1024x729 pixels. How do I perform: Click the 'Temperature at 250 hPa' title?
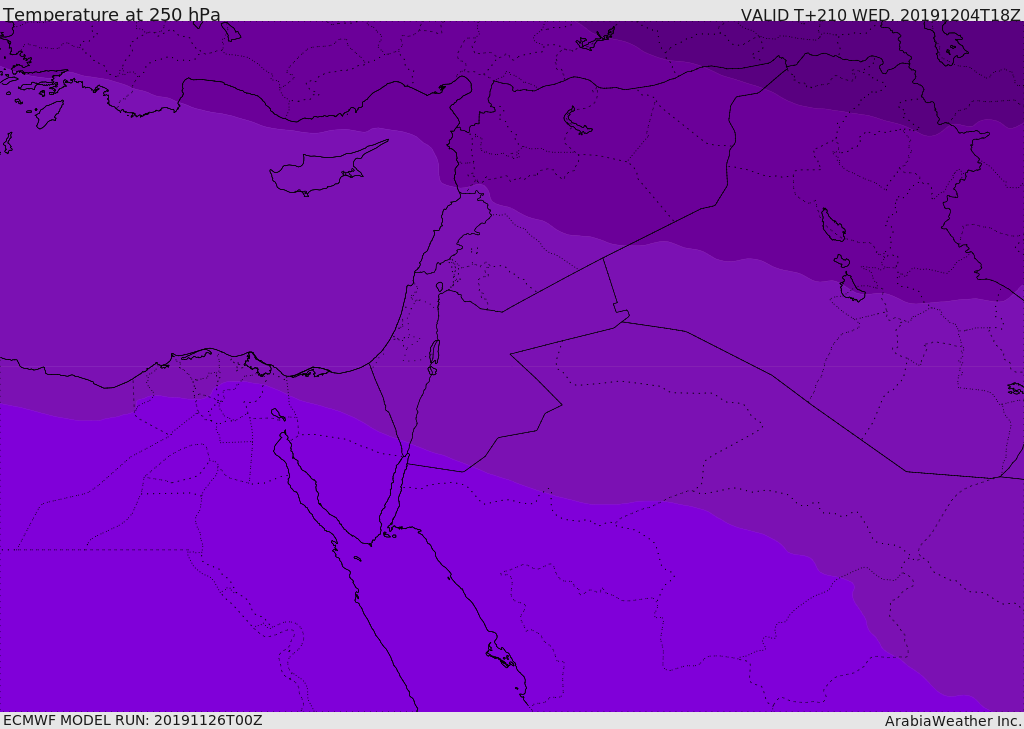click(112, 14)
